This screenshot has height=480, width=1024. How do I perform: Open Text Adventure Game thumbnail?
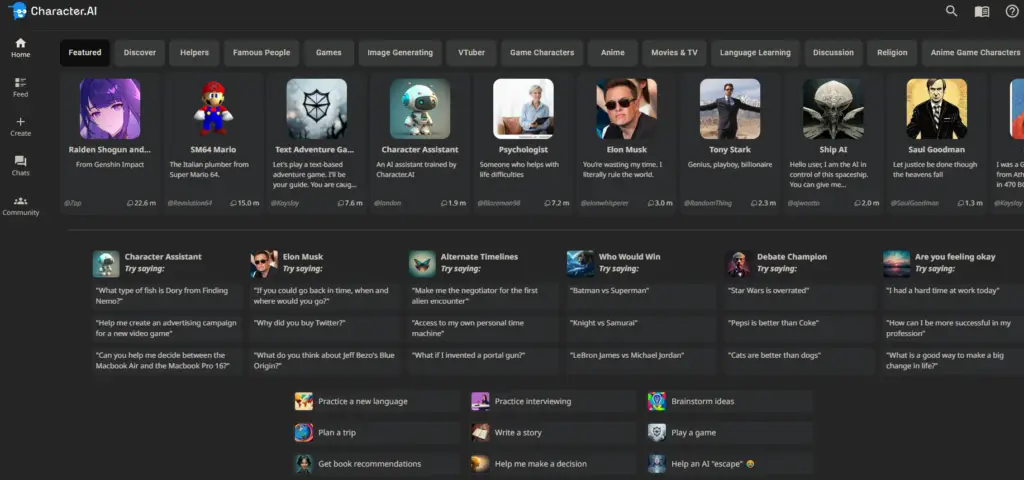(x=317, y=109)
